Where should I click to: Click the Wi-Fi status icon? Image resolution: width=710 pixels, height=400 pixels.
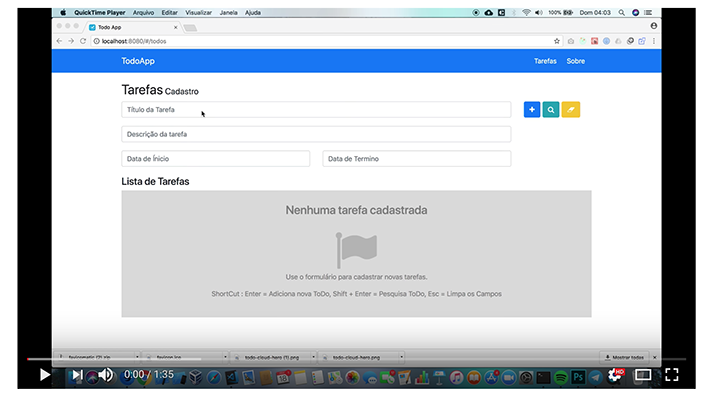click(x=526, y=13)
